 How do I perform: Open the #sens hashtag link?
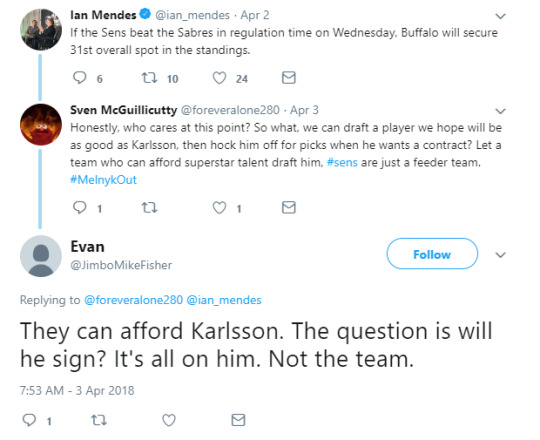pyautogui.click(x=342, y=162)
